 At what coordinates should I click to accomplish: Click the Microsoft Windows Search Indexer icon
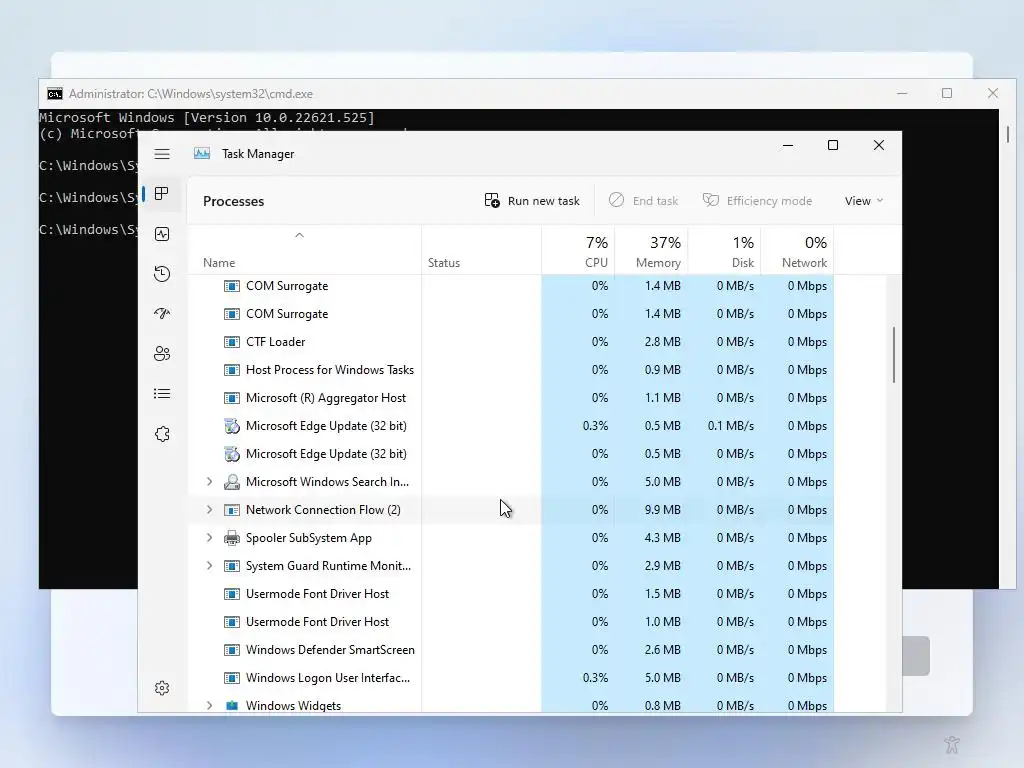232,482
